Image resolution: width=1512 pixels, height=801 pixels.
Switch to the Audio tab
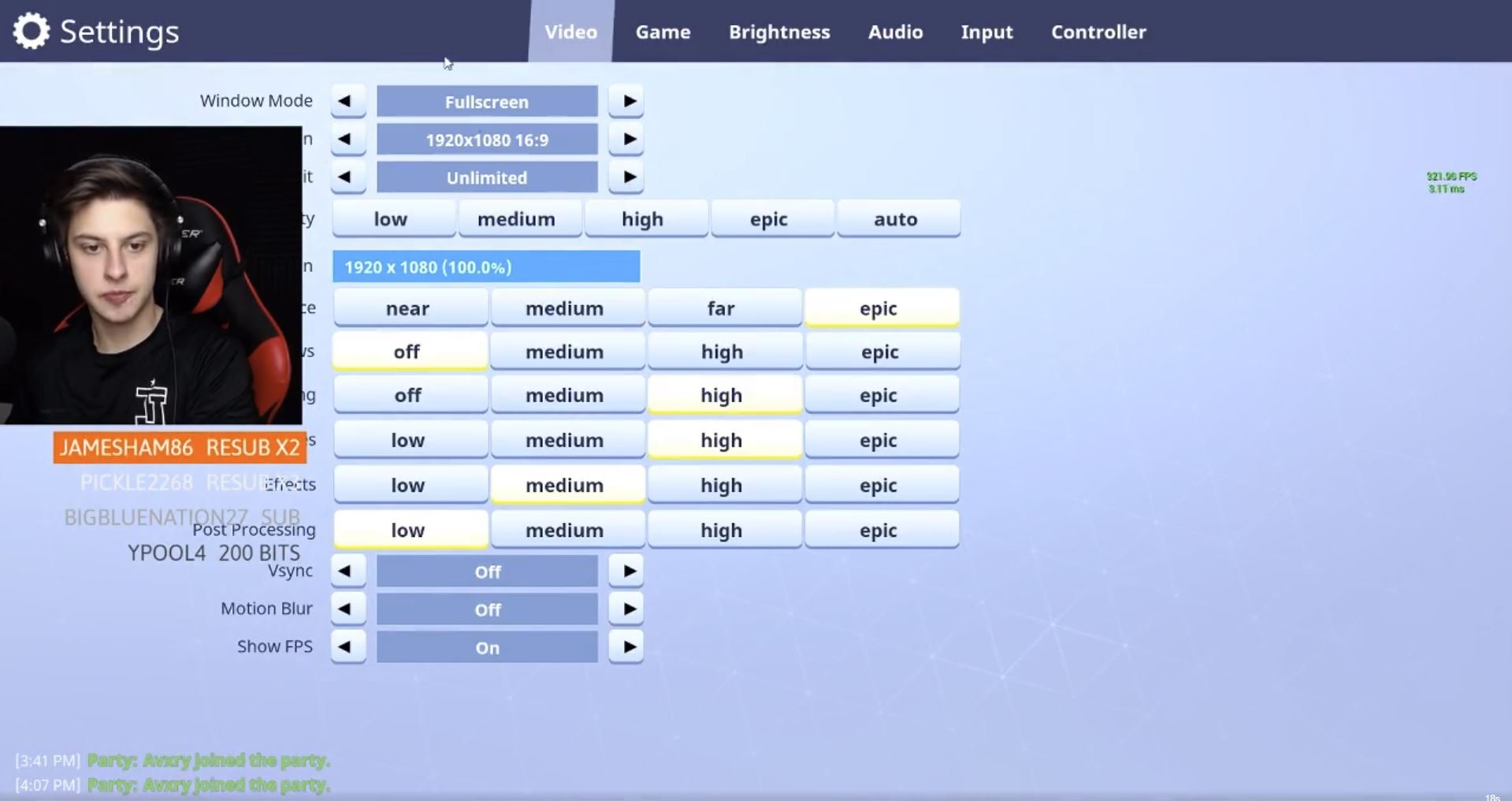click(895, 32)
